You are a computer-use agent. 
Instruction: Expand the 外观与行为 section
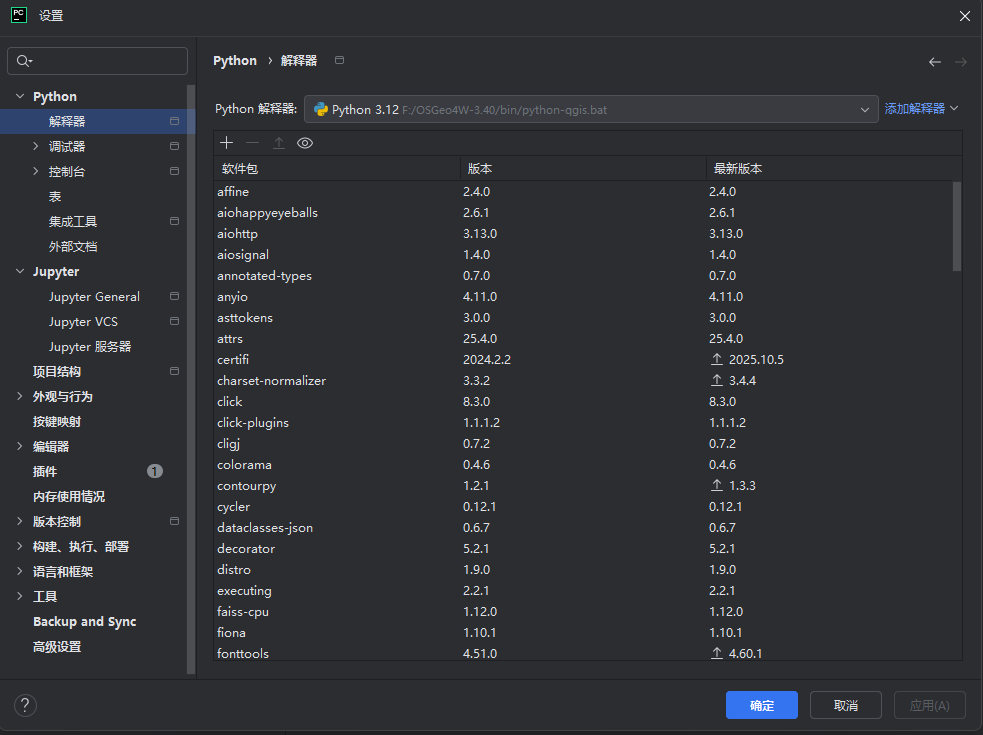coord(19,396)
